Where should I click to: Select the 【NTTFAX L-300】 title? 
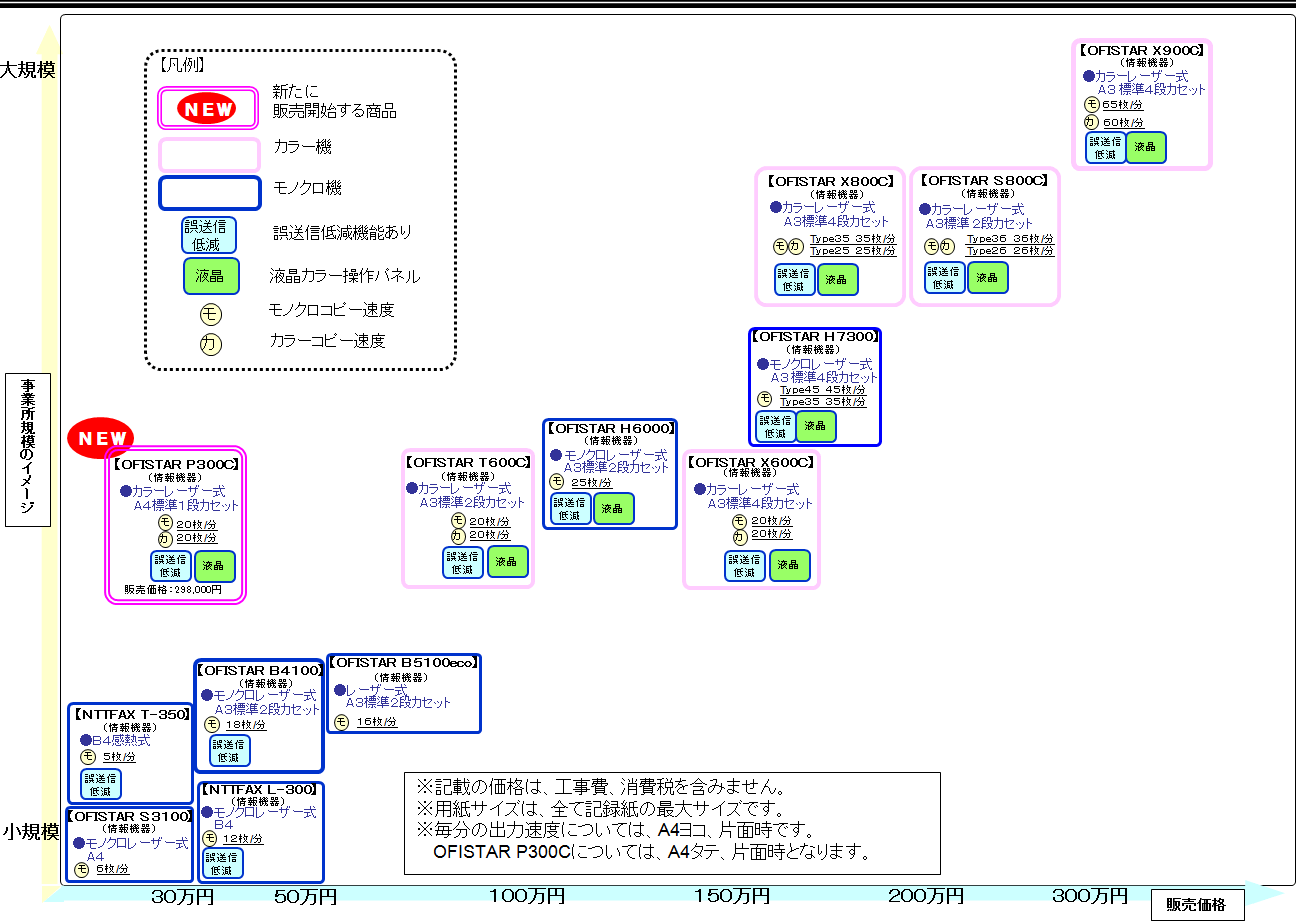[260, 790]
